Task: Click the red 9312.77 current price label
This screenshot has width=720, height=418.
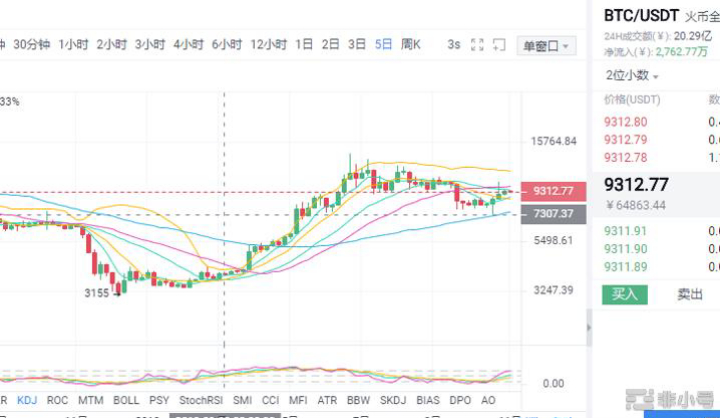Action: coord(553,191)
